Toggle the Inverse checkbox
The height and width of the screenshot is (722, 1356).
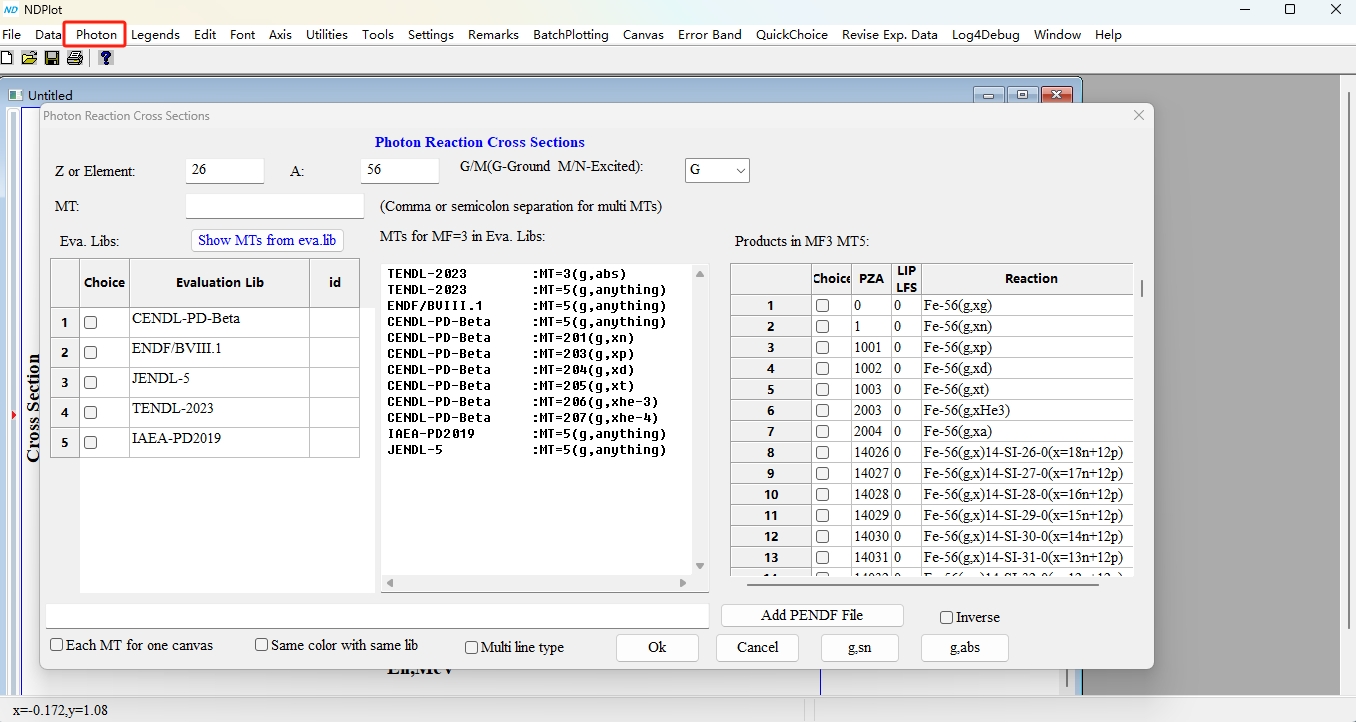[947, 617]
